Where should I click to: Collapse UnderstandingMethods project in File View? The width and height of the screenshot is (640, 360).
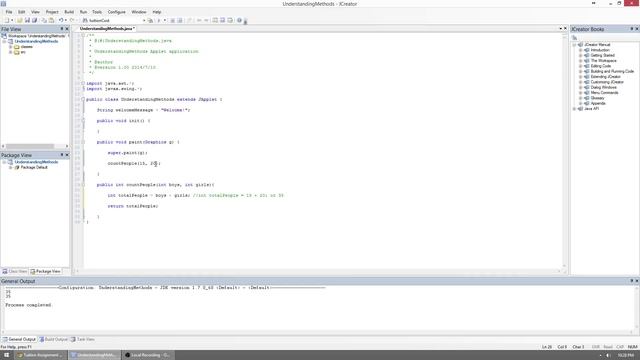tap(4, 42)
